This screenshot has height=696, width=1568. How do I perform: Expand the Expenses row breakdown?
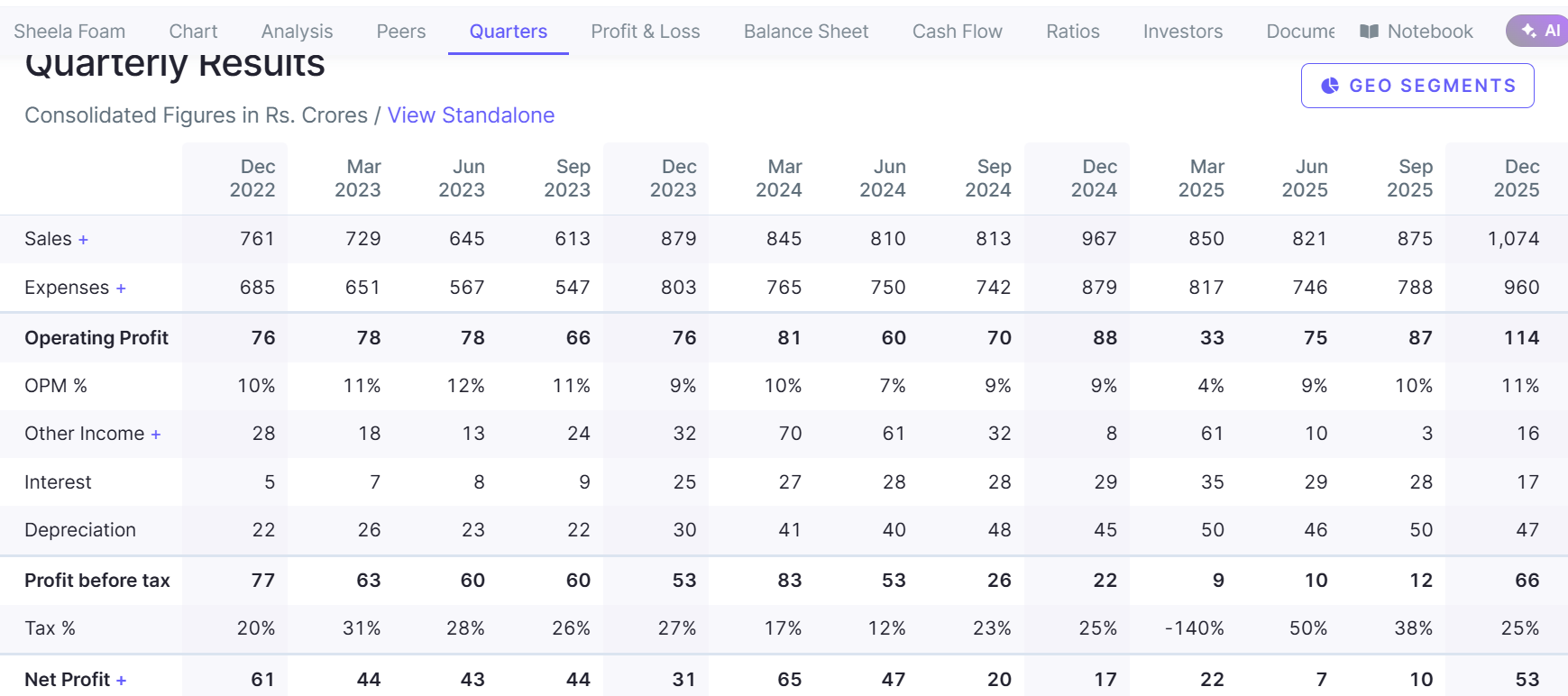(x=121, y=288)
